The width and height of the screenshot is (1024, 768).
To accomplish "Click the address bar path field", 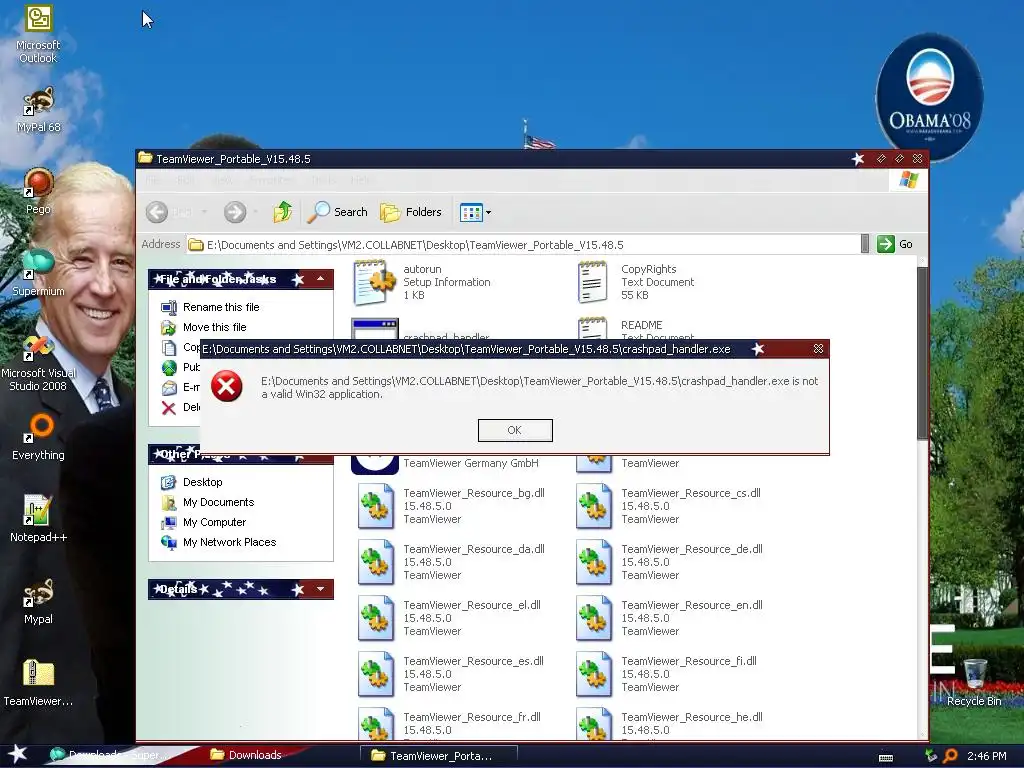I will point(522,245).
